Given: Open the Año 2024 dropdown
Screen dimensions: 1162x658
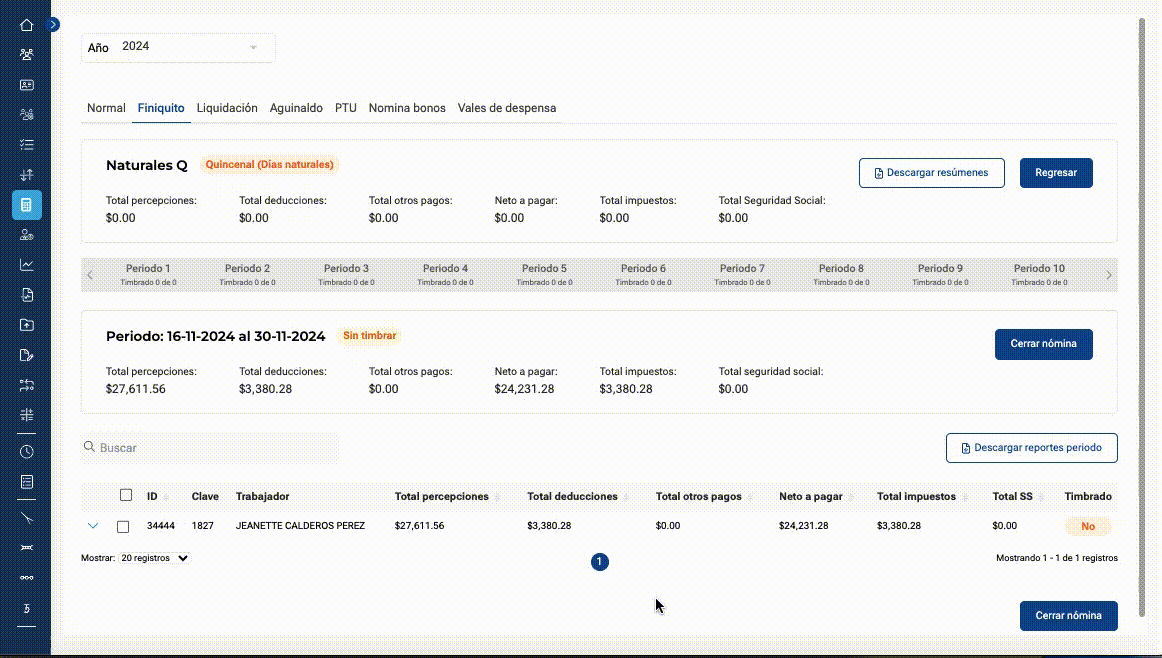Looking at the screenshot, I should coord(178,47).
